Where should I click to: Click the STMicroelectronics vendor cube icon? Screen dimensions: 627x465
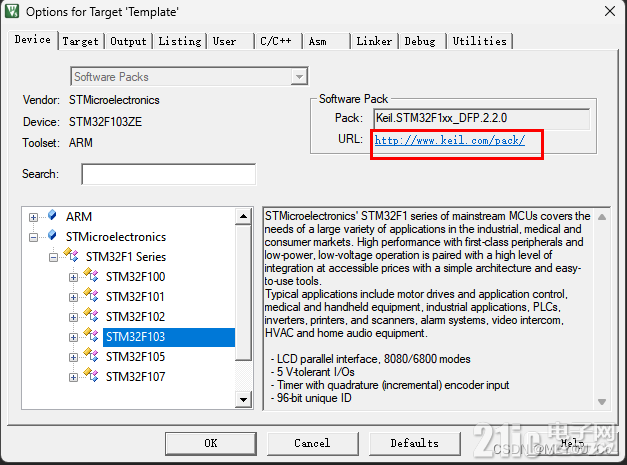click(52, 235)
